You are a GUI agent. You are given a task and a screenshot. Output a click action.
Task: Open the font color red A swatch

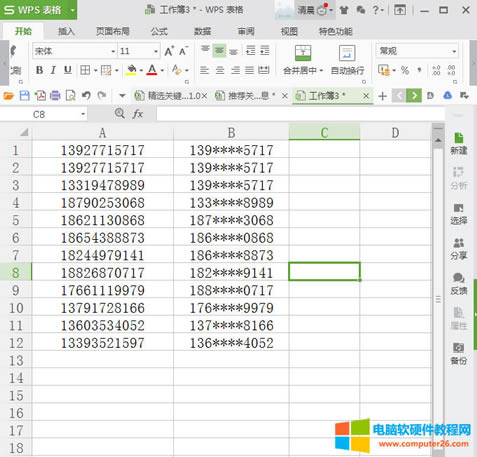152,70
